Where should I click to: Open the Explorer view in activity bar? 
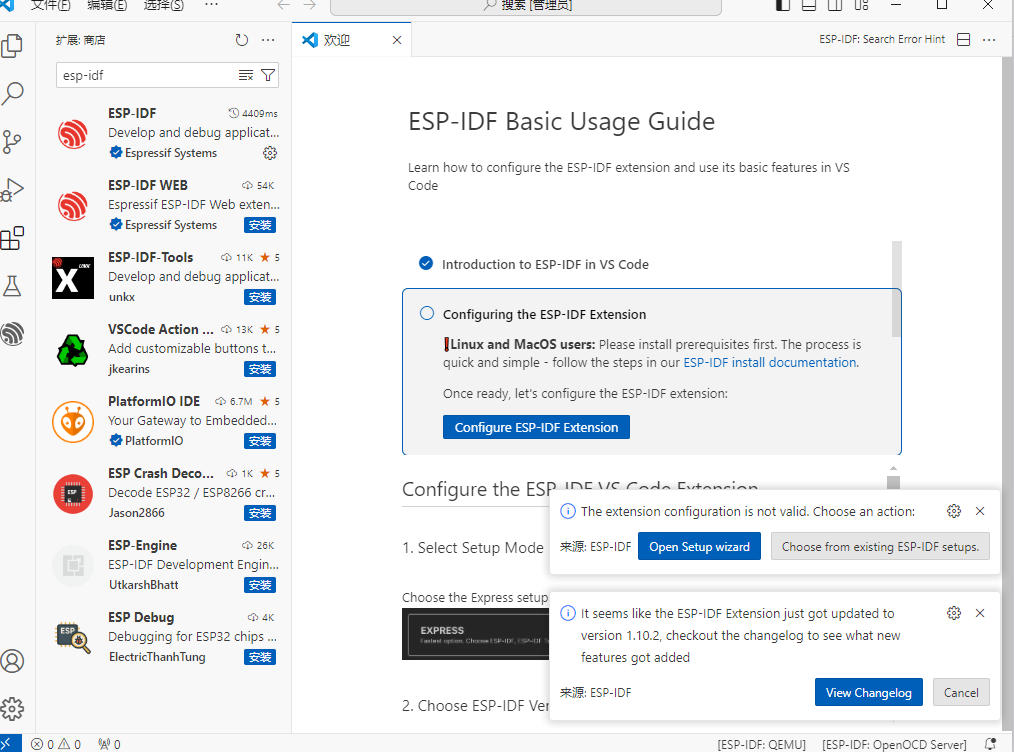tap(12, 46)
